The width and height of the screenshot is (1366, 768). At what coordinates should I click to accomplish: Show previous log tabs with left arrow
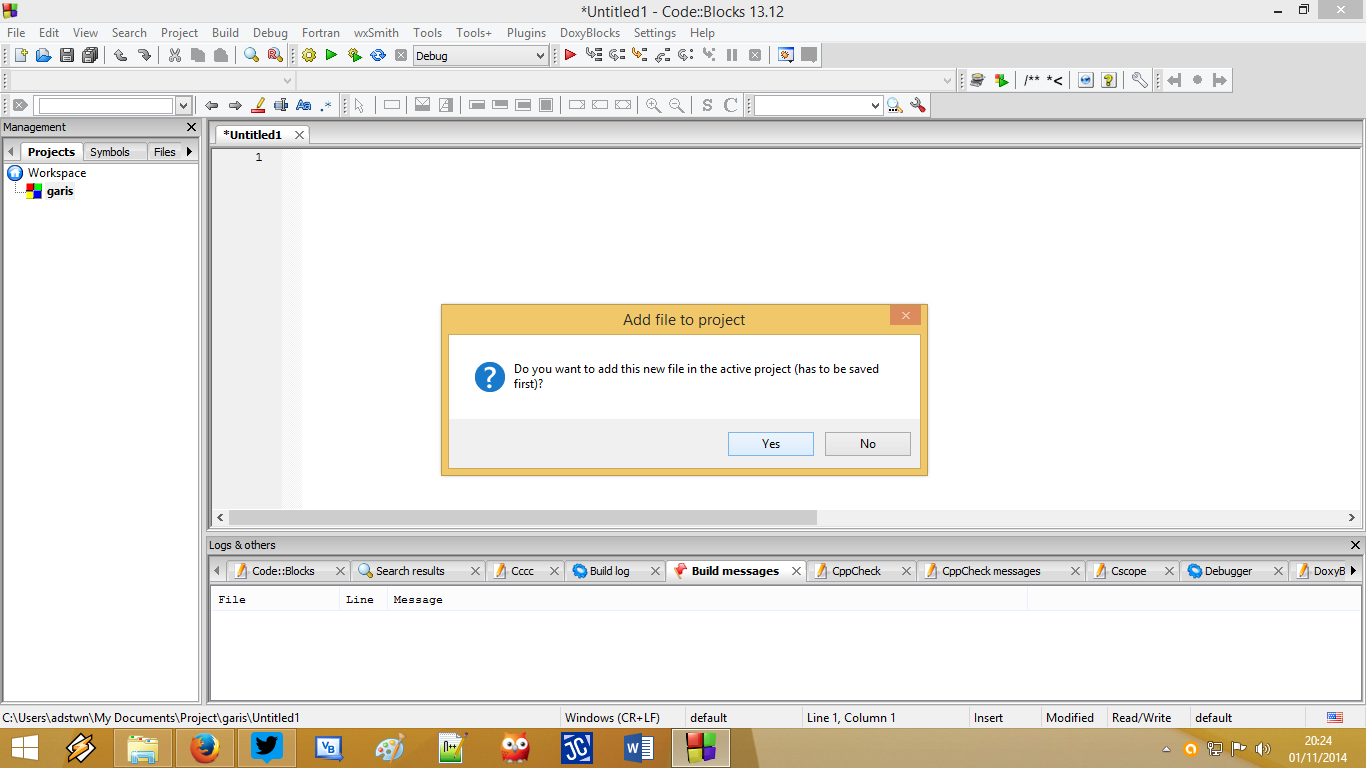pos(217,571)
